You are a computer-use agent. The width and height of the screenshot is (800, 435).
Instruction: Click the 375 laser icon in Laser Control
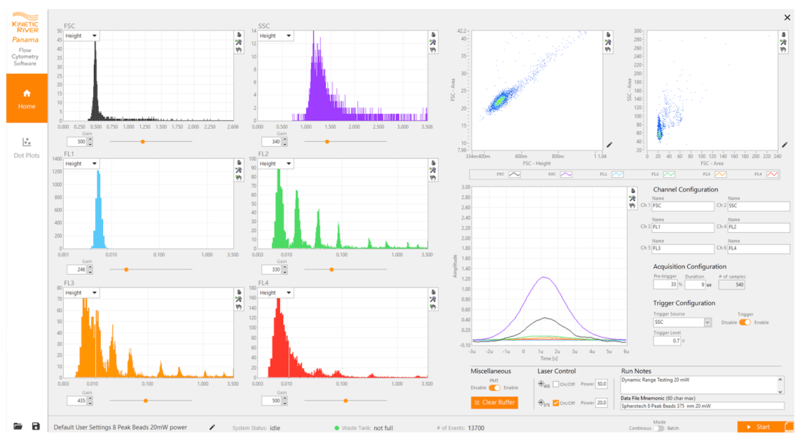tap(544, 403)
